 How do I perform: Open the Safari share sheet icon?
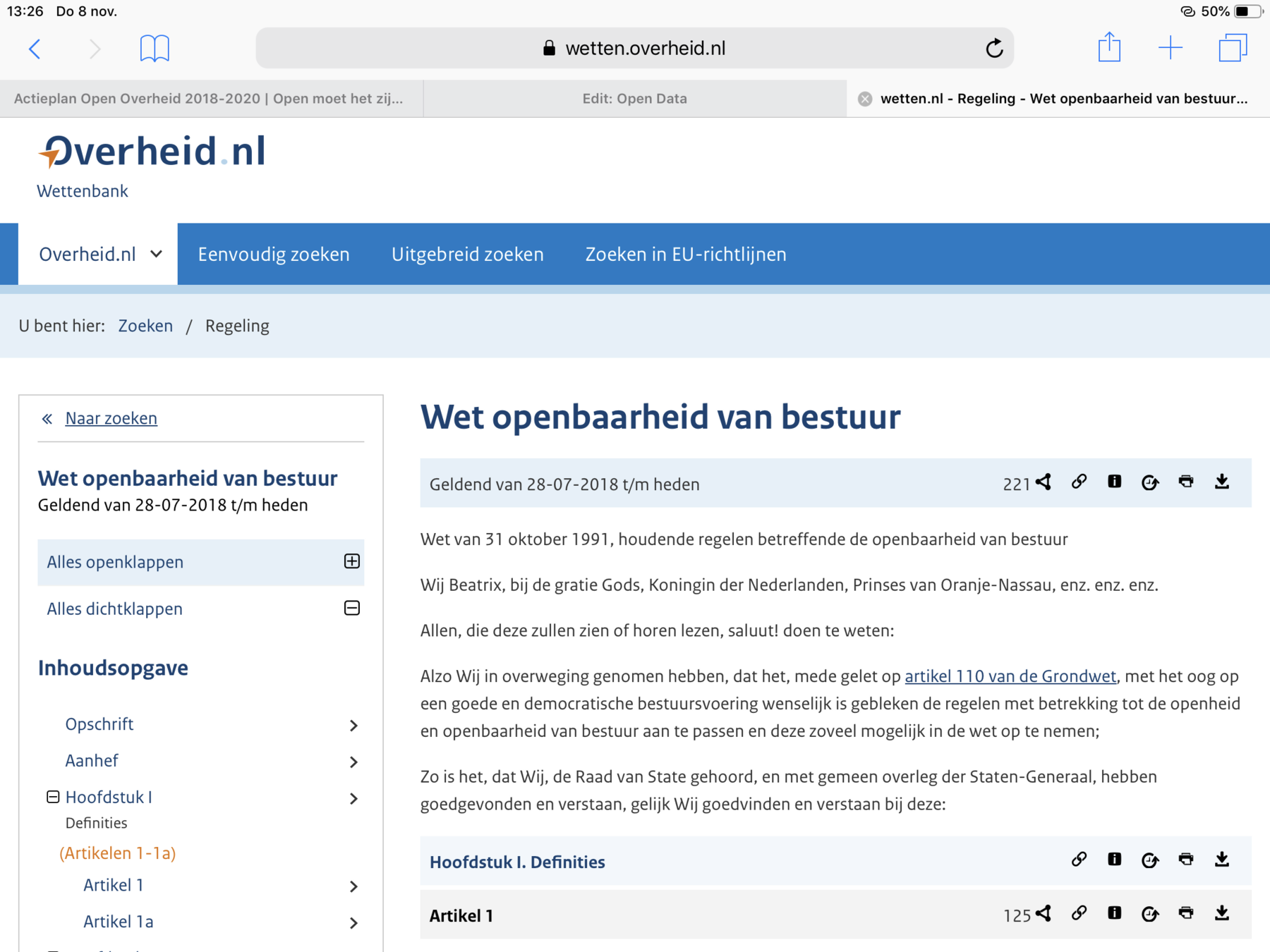point(1109,47)
